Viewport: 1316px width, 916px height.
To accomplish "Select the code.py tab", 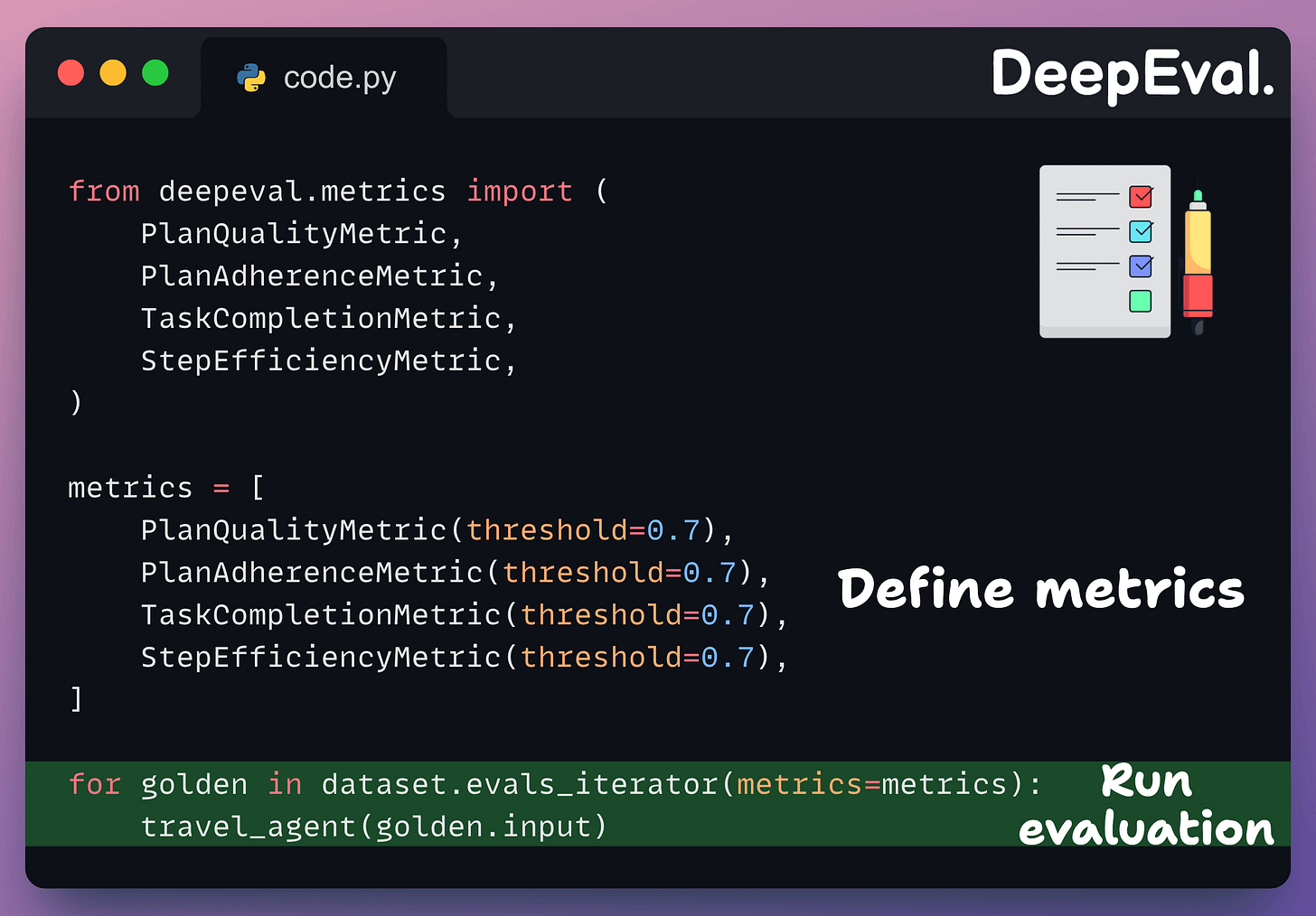I will 324,78.
